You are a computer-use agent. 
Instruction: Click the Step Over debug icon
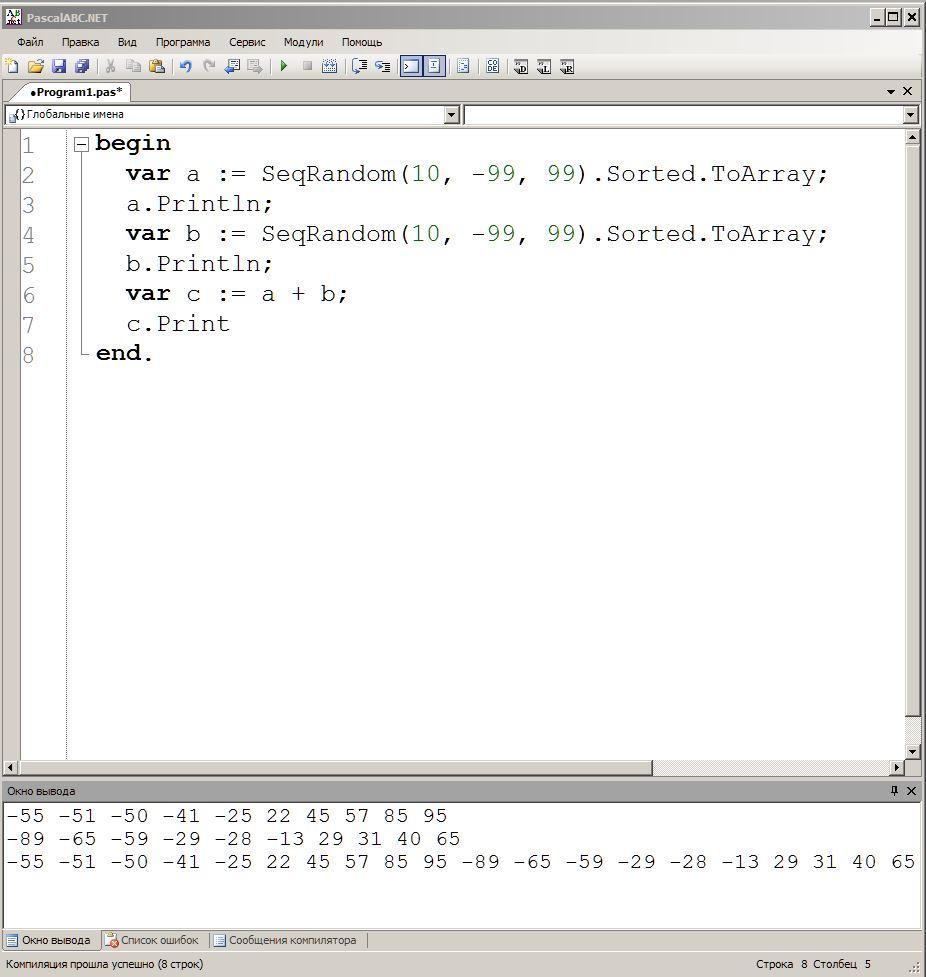tap(360, 66)
